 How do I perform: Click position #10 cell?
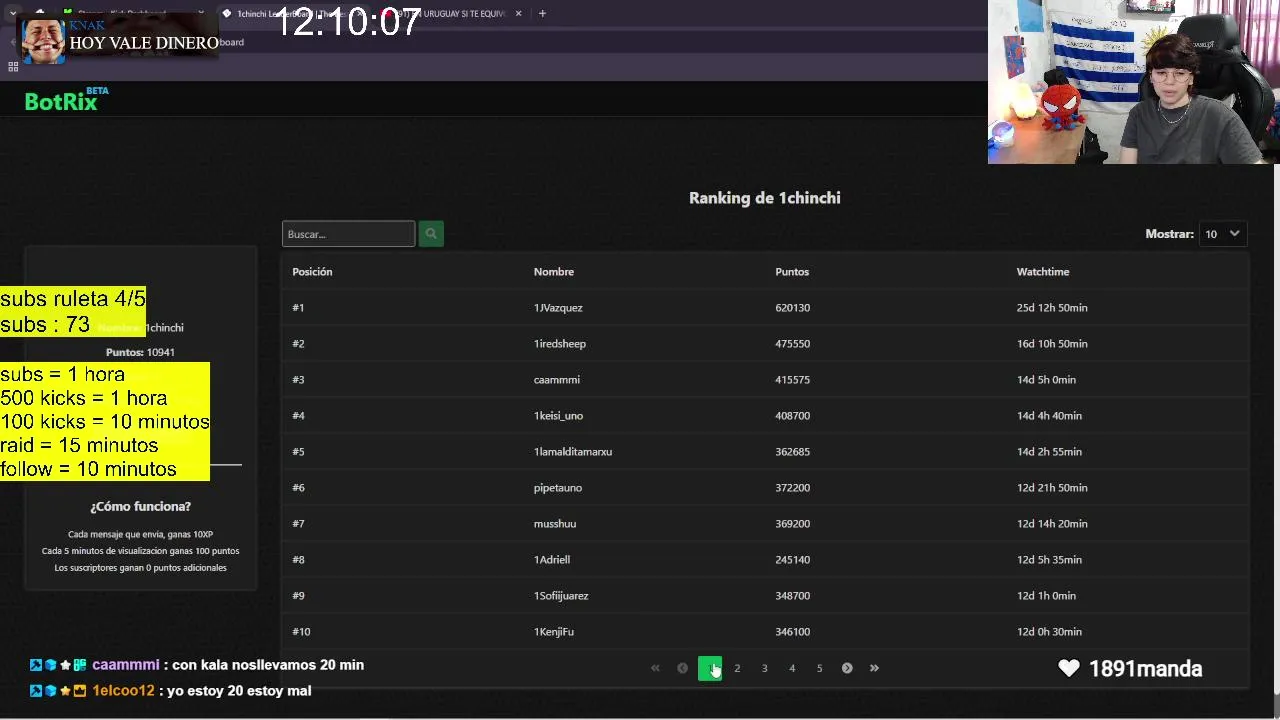pyautogui.click(x=301, y=632)
